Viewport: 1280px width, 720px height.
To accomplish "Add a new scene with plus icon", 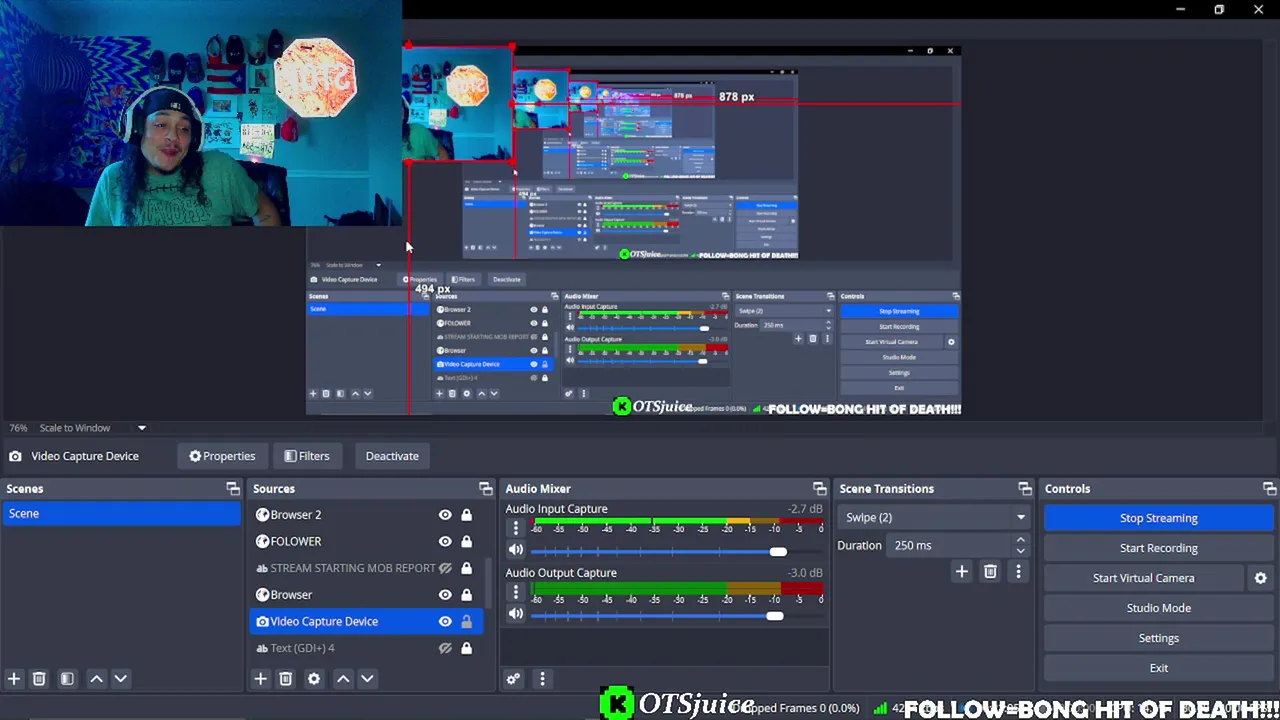I will pos(14,679).
